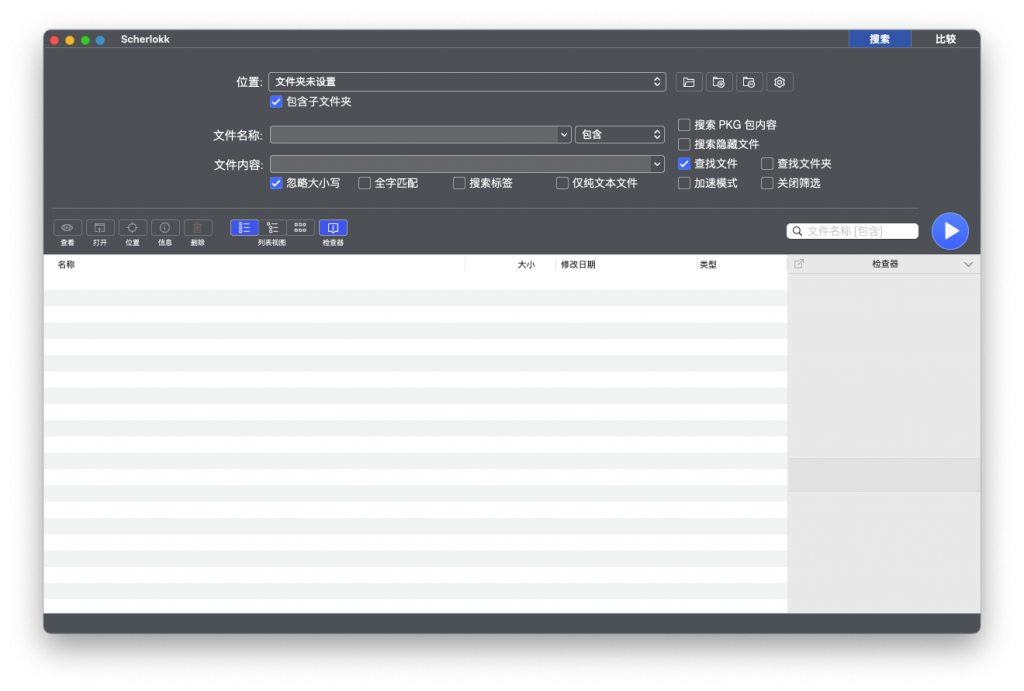Enable 加速模式 checkbox

pos(684,184)
